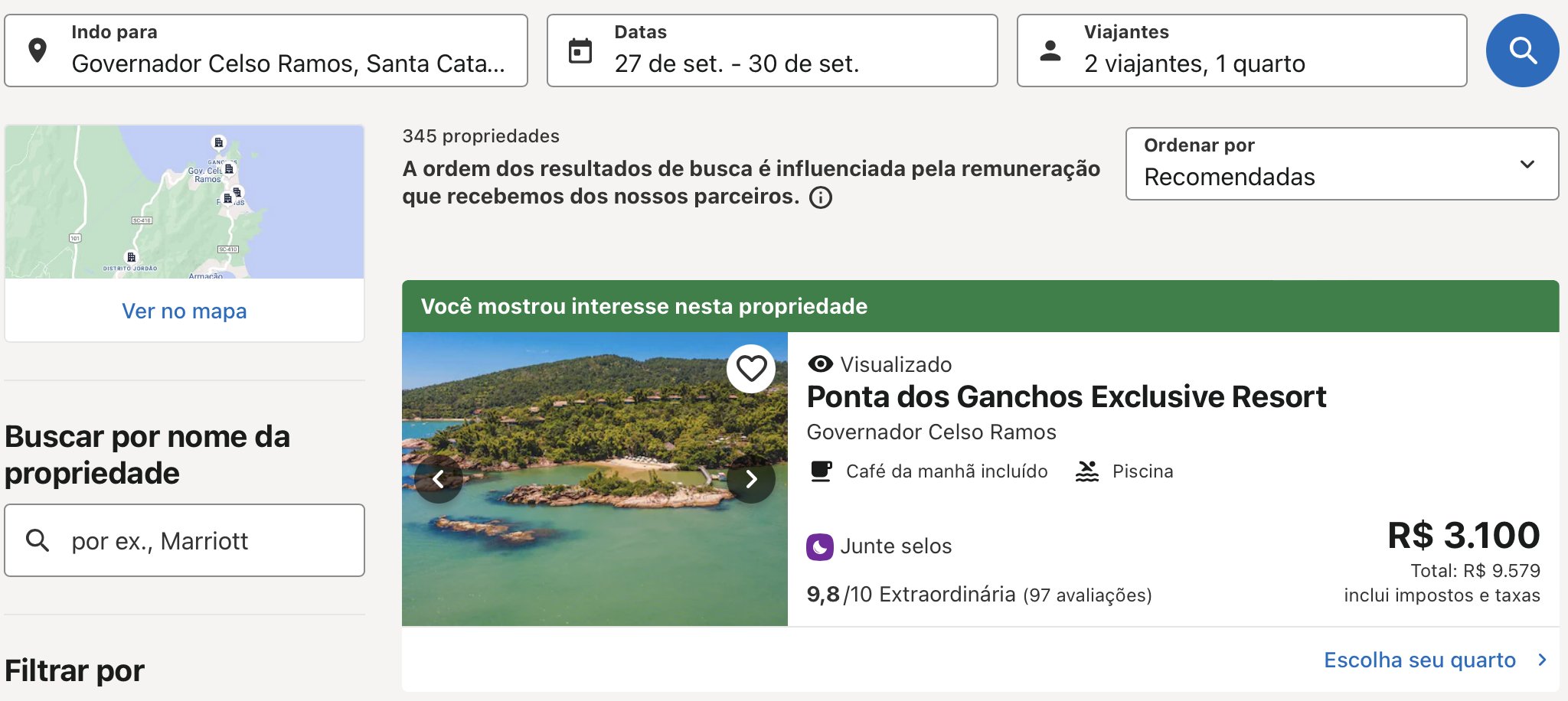The image size is (1568, 701).
Task: Toggle heart favorite on Ponta dos Ganchos
Action: (751, 369)
